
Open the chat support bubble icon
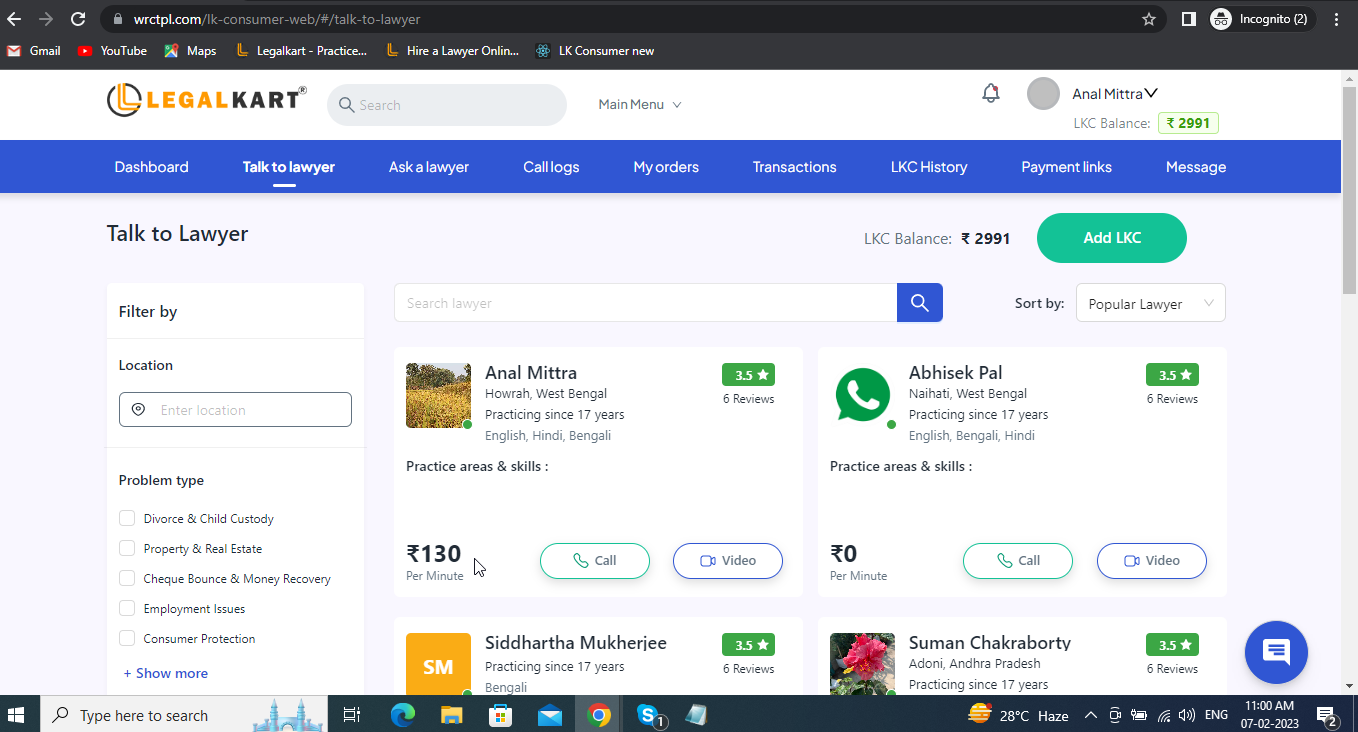coord(1275,652)
